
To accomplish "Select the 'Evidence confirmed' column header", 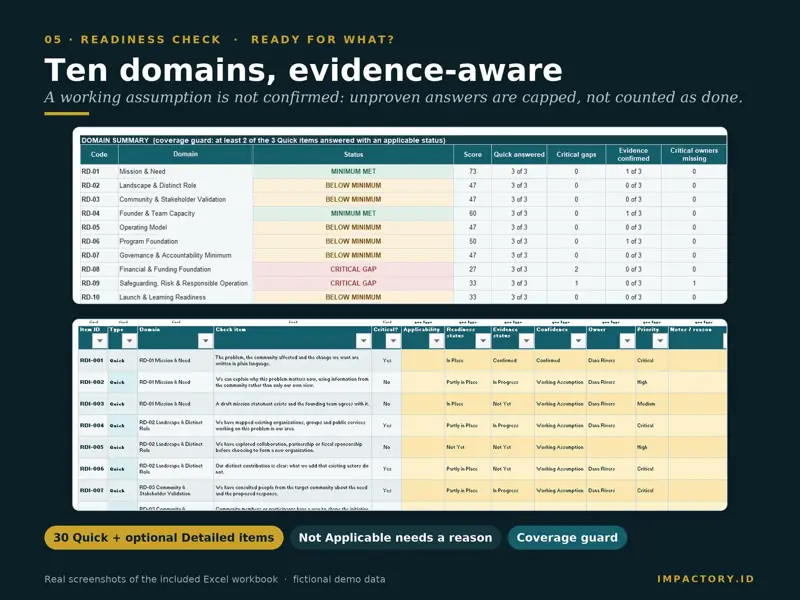I will point(633,155).
